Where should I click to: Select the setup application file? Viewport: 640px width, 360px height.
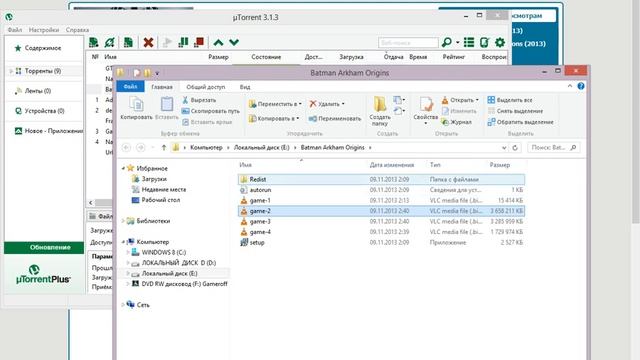click(381, 242)
